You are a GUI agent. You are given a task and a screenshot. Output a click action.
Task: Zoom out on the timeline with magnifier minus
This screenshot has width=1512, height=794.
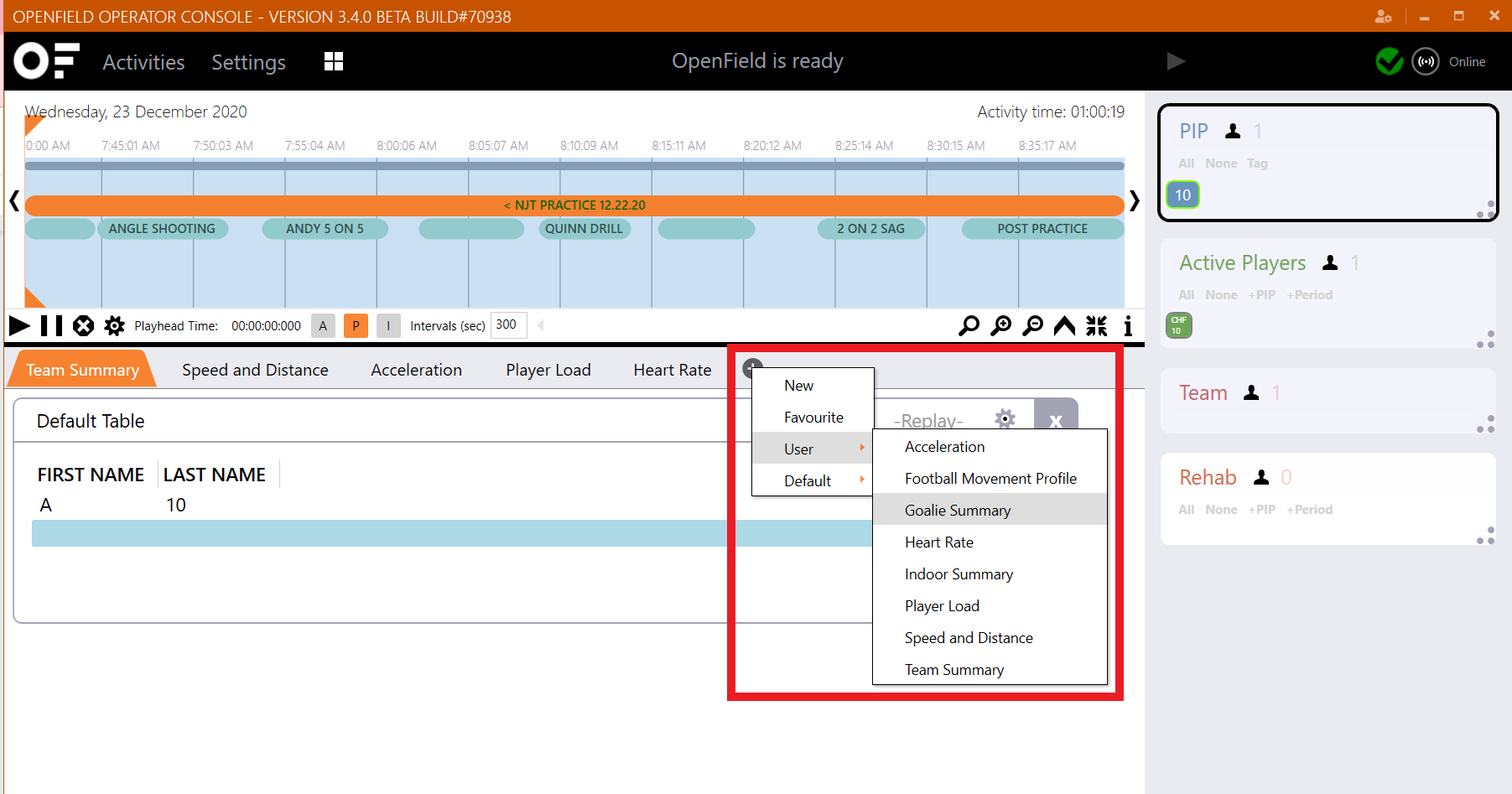coord(1033,325)
